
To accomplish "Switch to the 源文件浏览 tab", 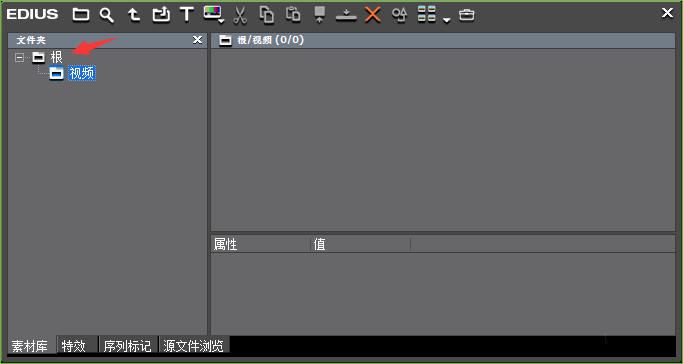I will click(x=193, y=346).
